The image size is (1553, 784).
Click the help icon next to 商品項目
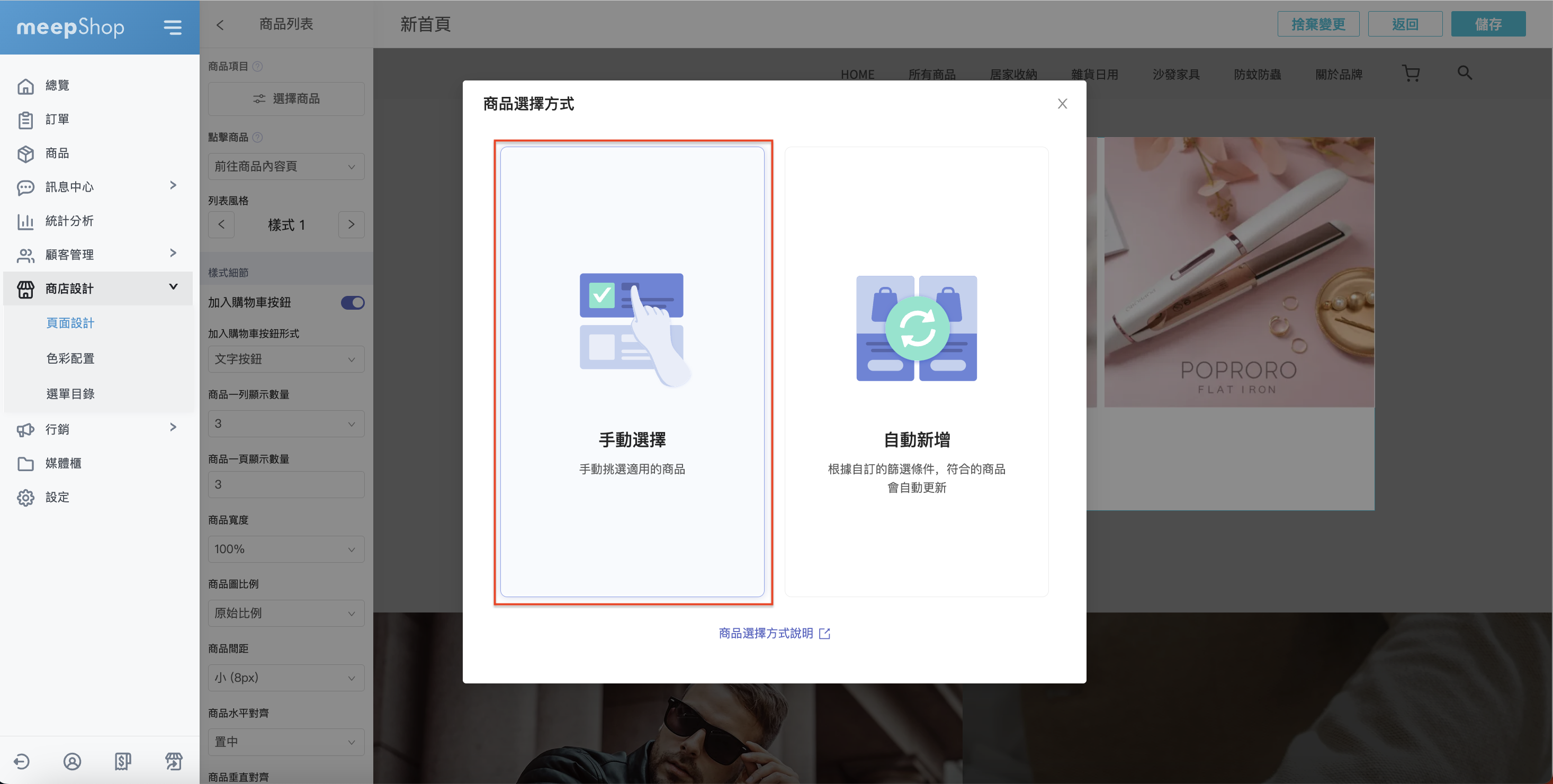257,66
